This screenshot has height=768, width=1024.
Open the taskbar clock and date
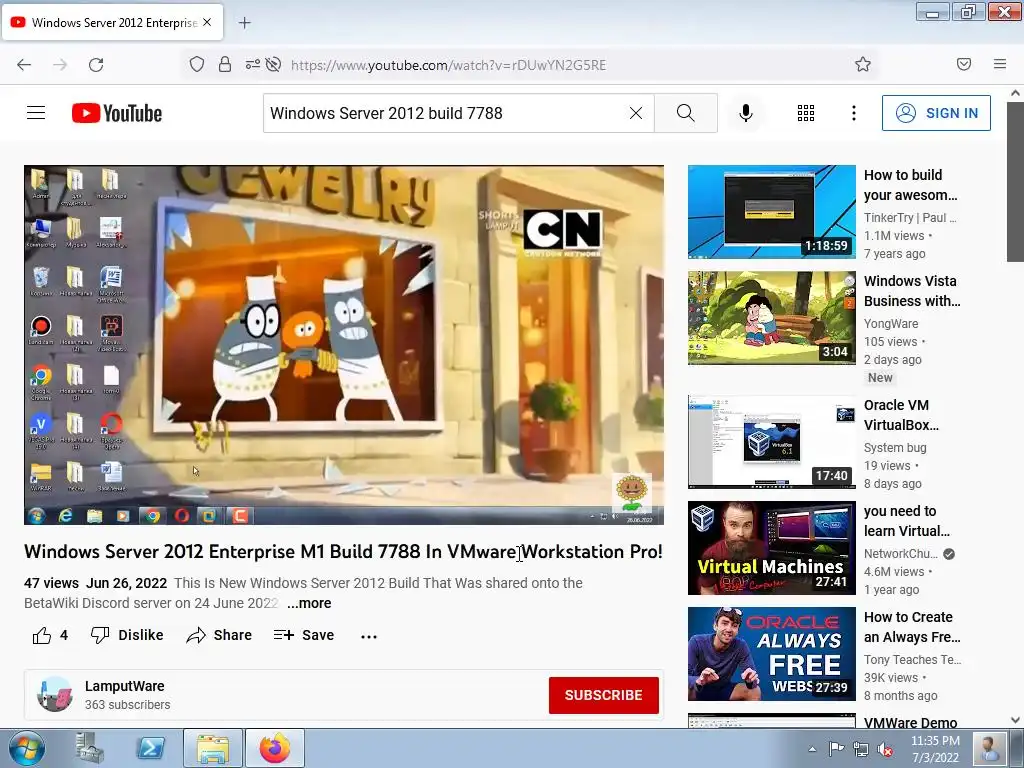click(x=935, y=749)
